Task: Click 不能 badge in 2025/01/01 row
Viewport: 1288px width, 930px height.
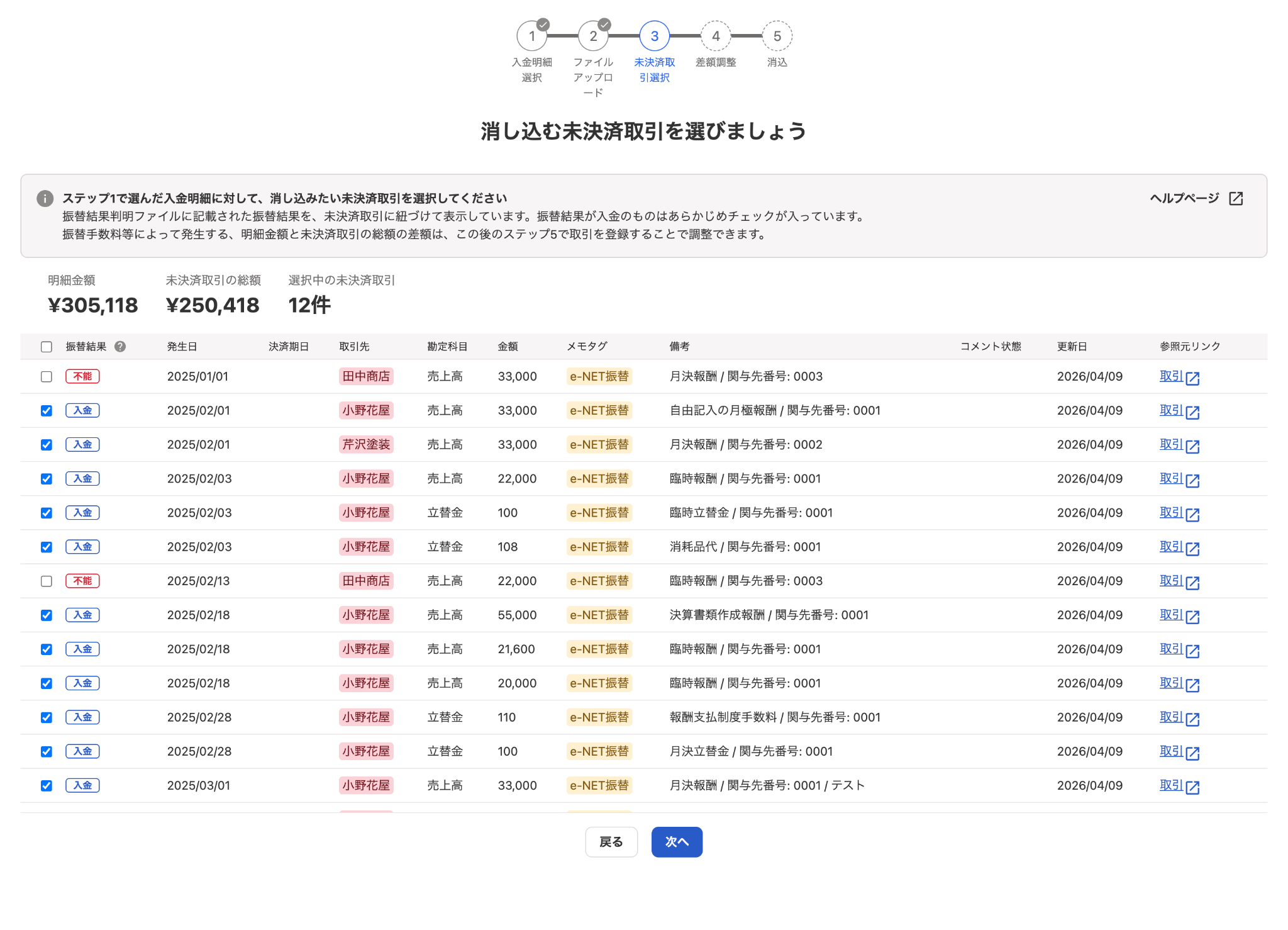Action: click(82, 376)
